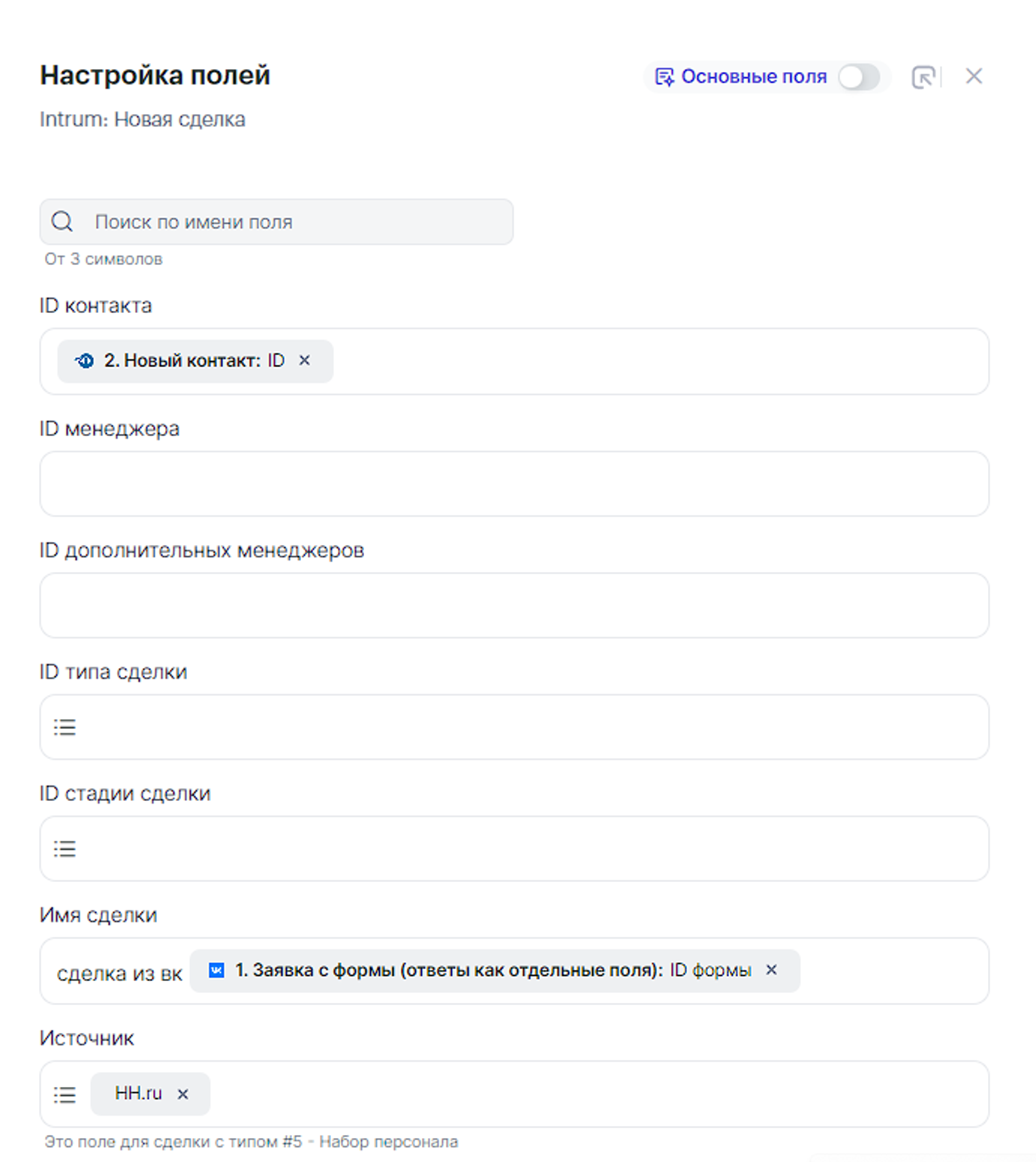This screenshot has width=1036, height=1162.
Task: Click the search magnifier icon
Action: [x=62, y=221]
